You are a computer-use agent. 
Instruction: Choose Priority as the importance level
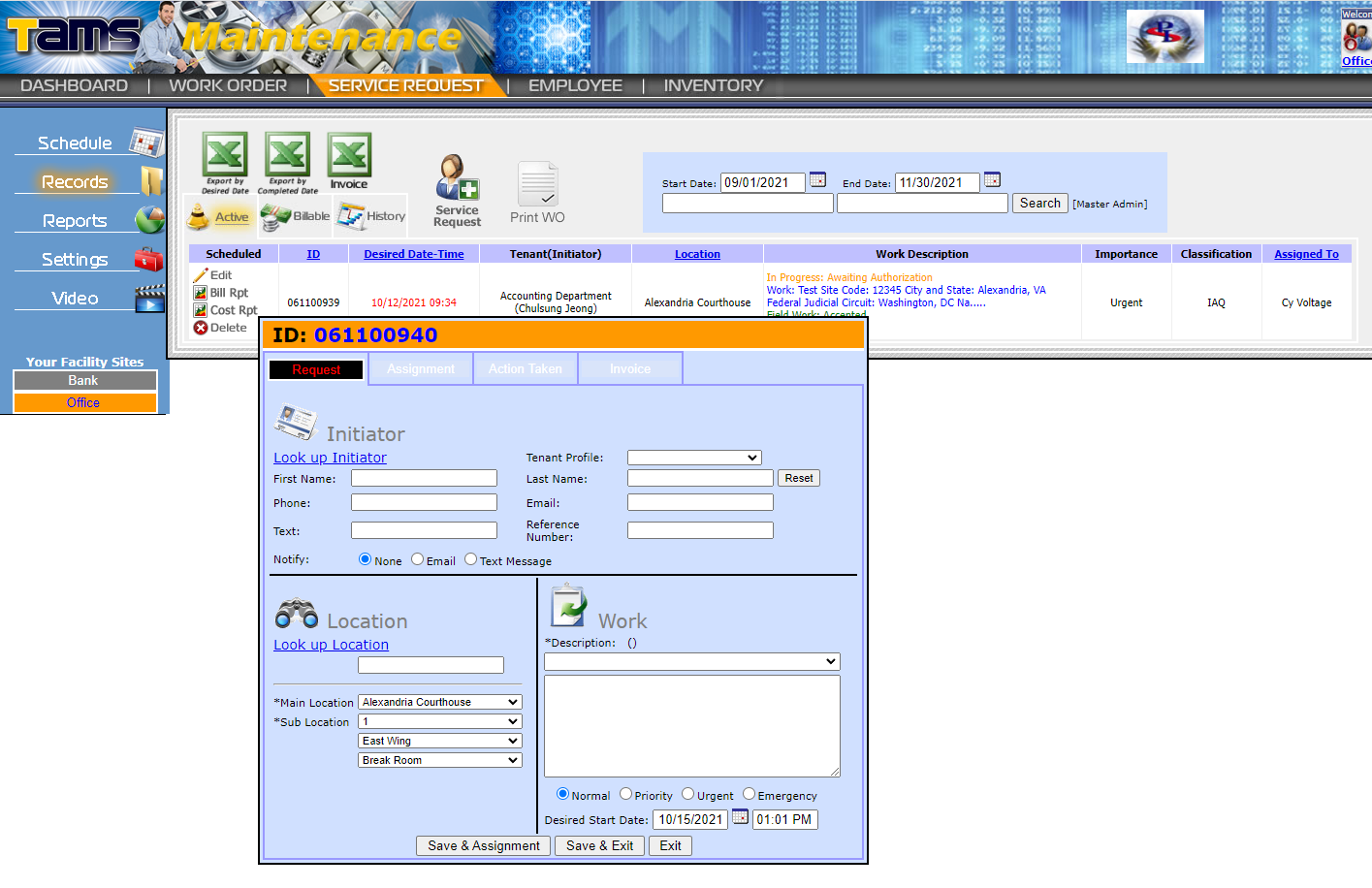point(626,794)
